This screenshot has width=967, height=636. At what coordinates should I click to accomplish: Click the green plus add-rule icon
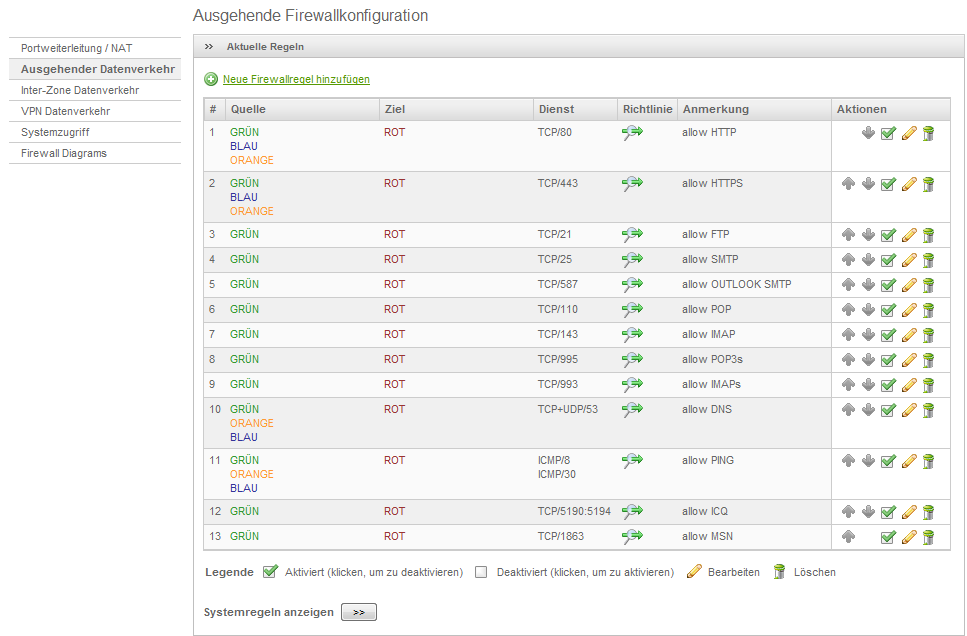tap(210, 79)
